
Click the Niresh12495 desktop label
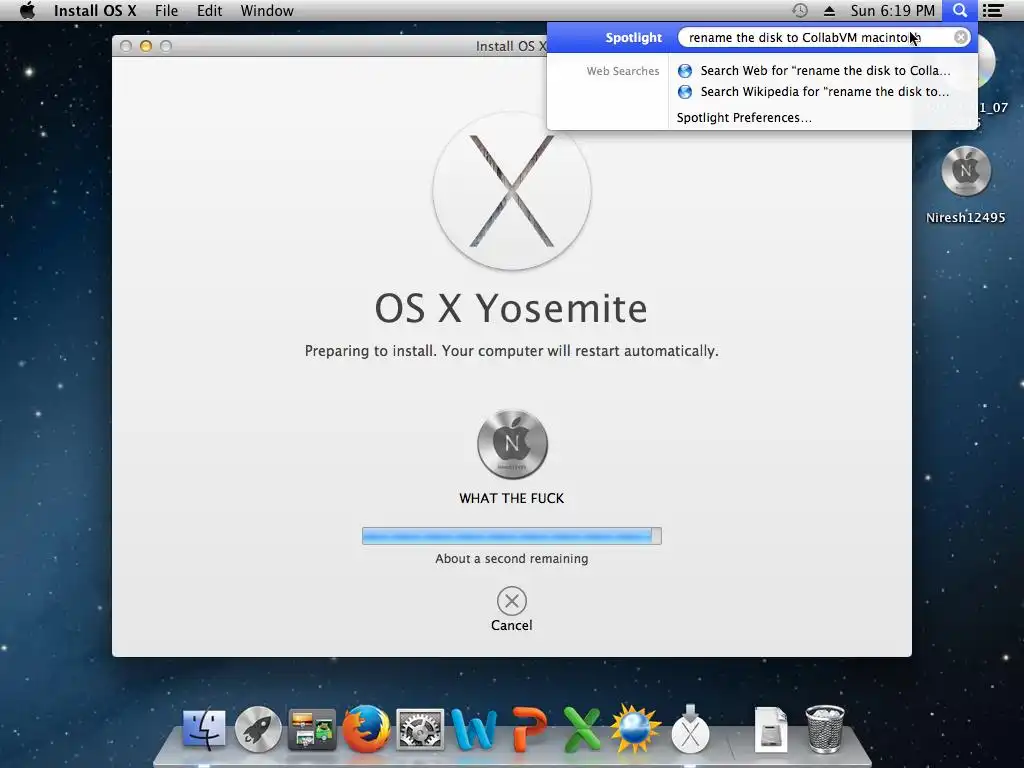tap(966, 217)
